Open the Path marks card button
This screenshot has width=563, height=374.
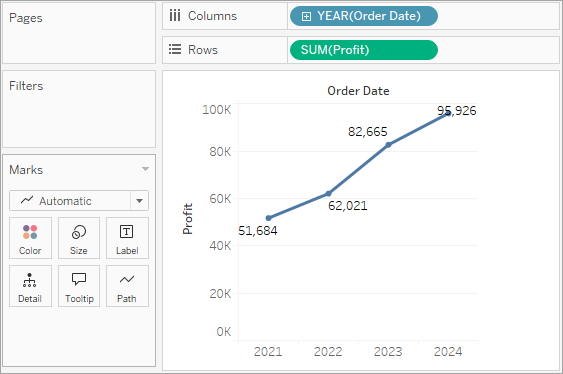[x=127, y=286]
